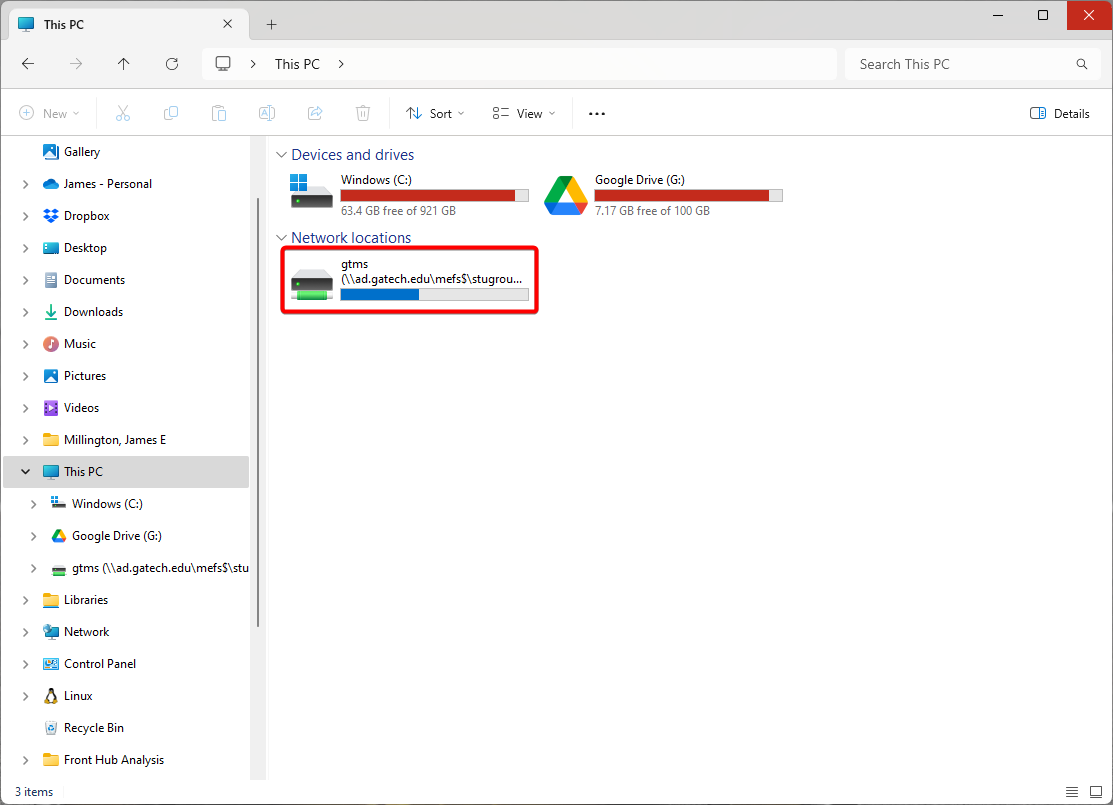Screen dimensions: 1113x805
Task: Collapse the Devices and drives section
Action: (281, 155)
